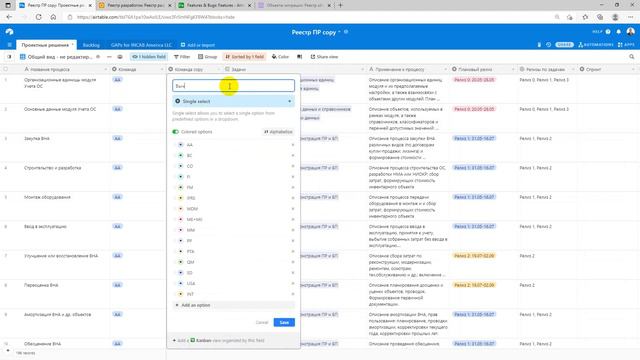Open the view switcher Общий вид
This screenshot has height=360, width=640.
click(x=56, y=57)
